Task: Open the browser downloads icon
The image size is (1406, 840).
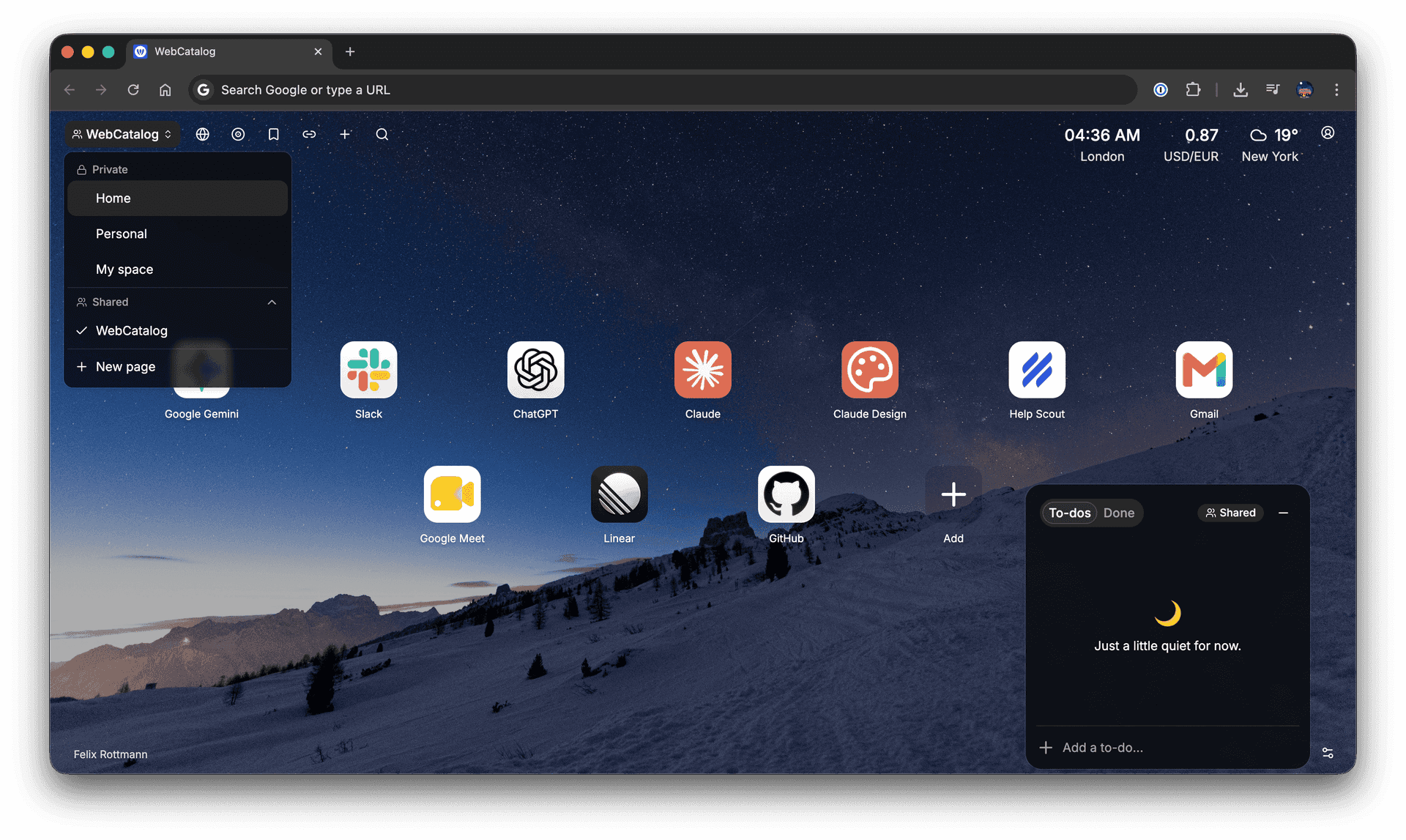Action: (x=1240, y=89)
